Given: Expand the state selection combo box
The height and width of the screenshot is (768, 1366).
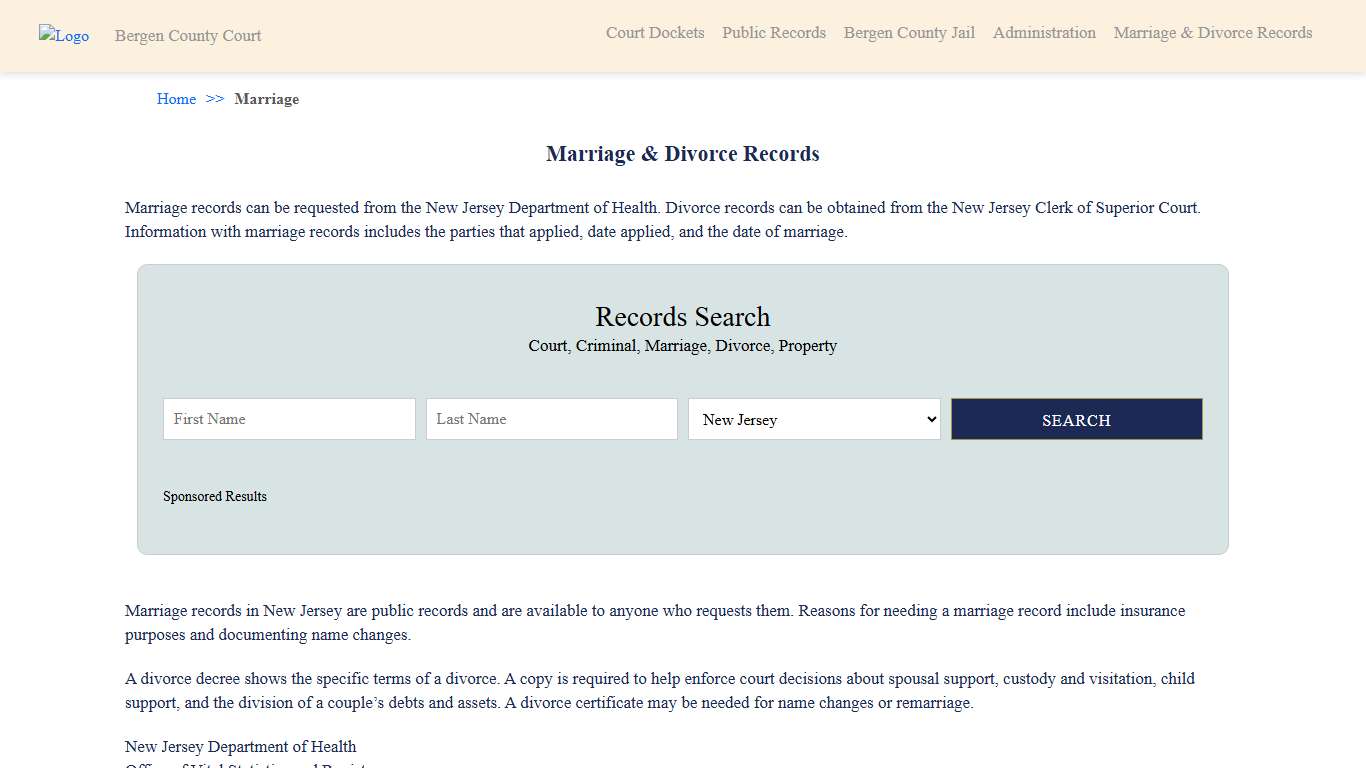Looking at the screenshot, I should pos(813,419).
